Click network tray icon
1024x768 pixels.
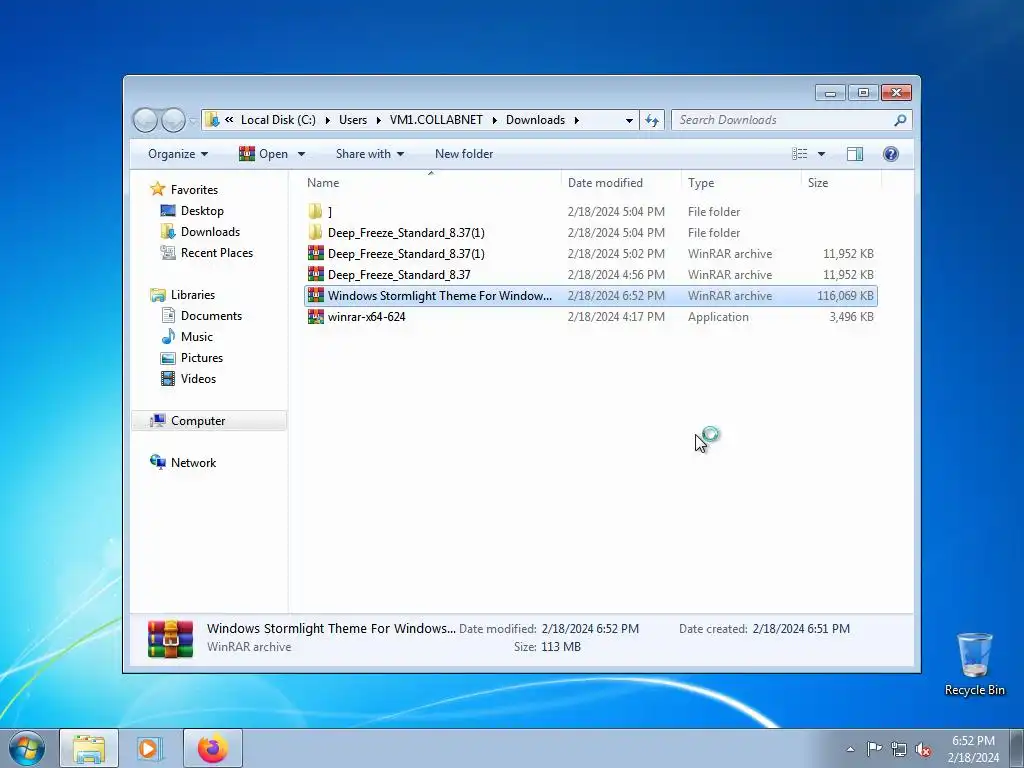[899, 749]
